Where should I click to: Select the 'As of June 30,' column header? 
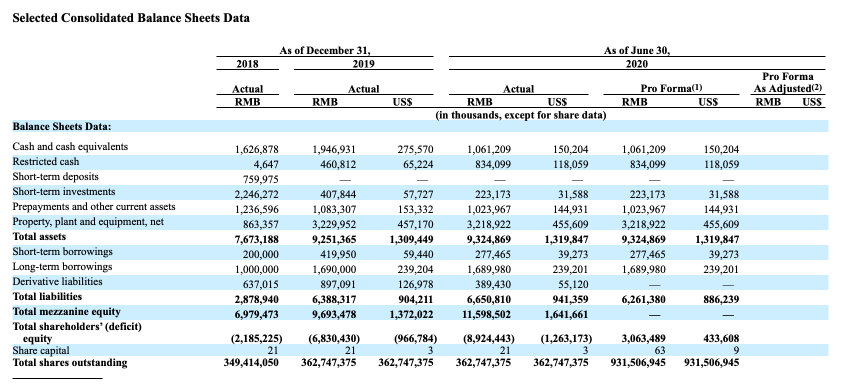tap(637, 50)
